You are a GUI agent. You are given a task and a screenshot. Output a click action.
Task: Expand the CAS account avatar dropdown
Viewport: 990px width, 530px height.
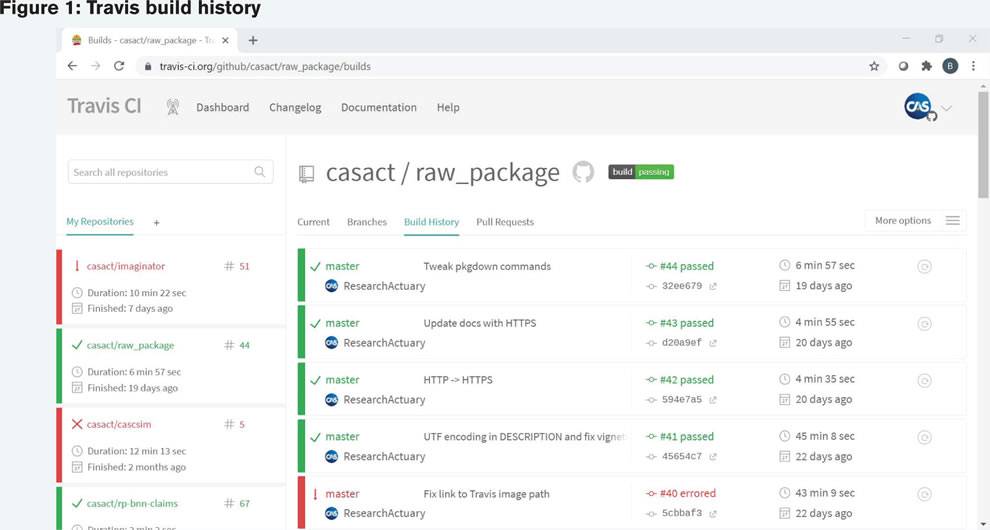(946, 108)
